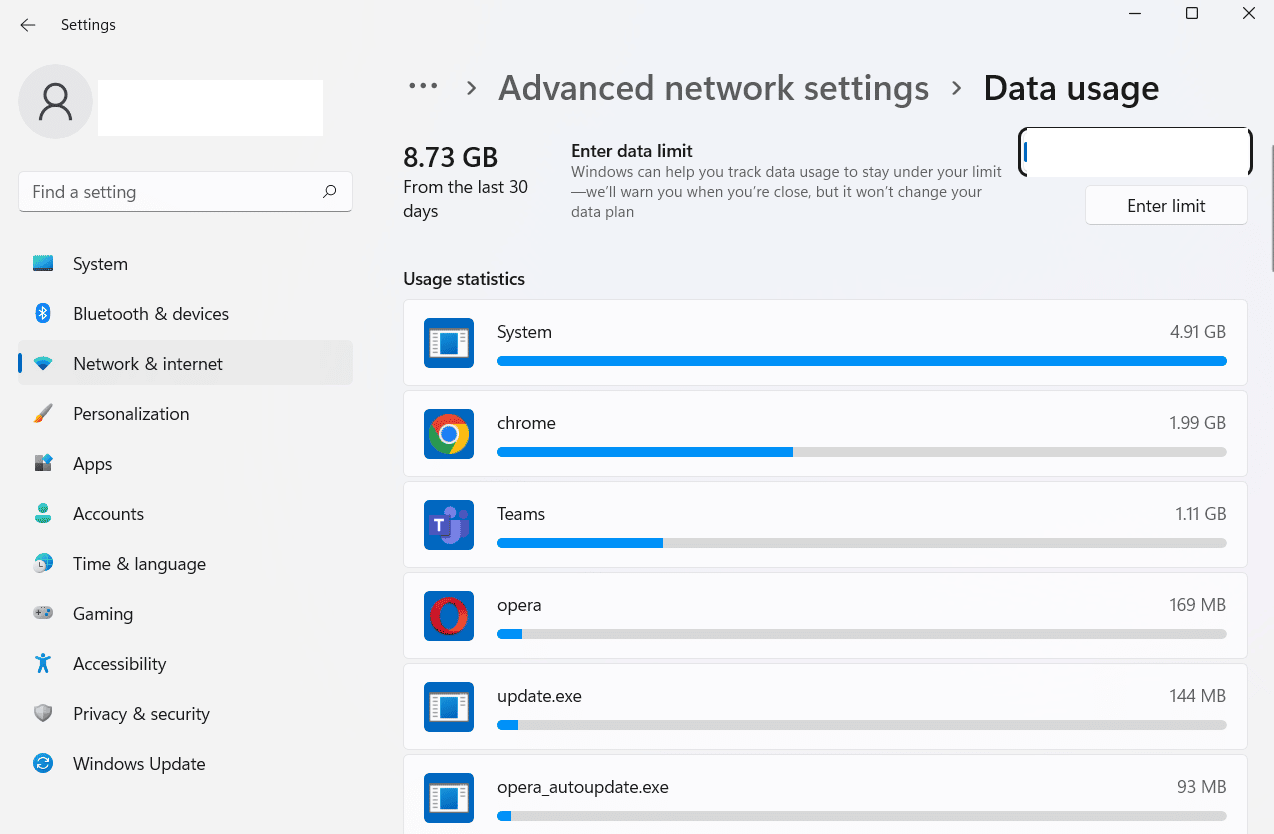Image resolution: width=1274 pixels, height=834 pixels.
Task: Click the opera app icon
Action: click(x=449, y=616)
